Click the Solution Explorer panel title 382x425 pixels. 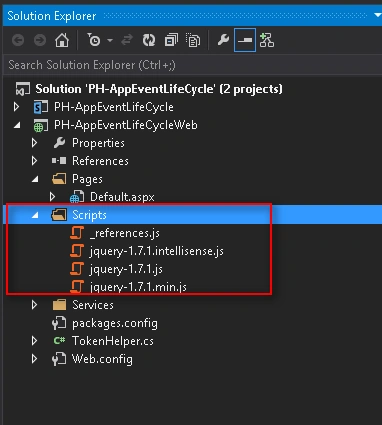(x=52, y=16)
